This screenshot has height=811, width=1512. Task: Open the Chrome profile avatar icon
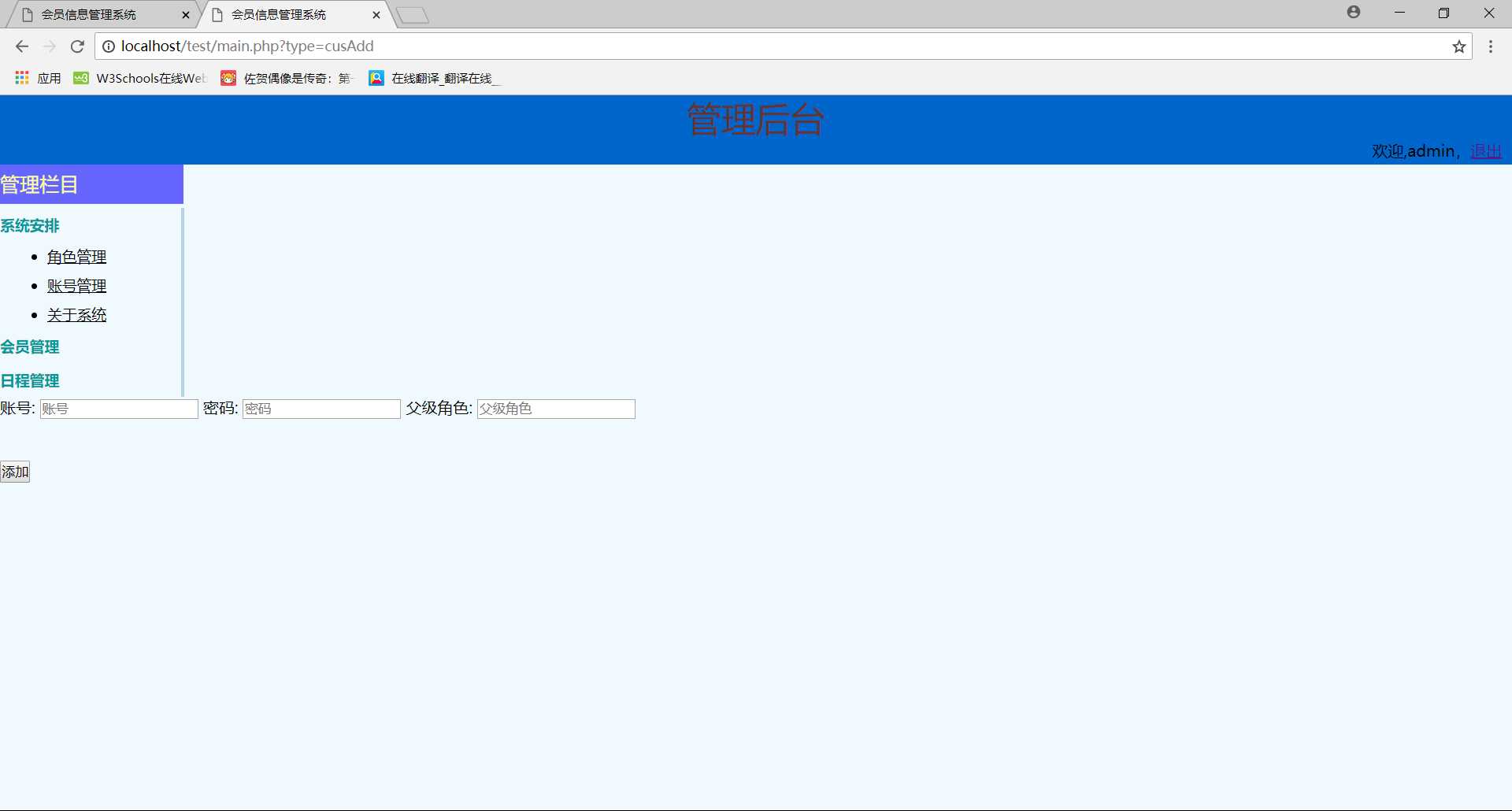tap(1354, 12)
